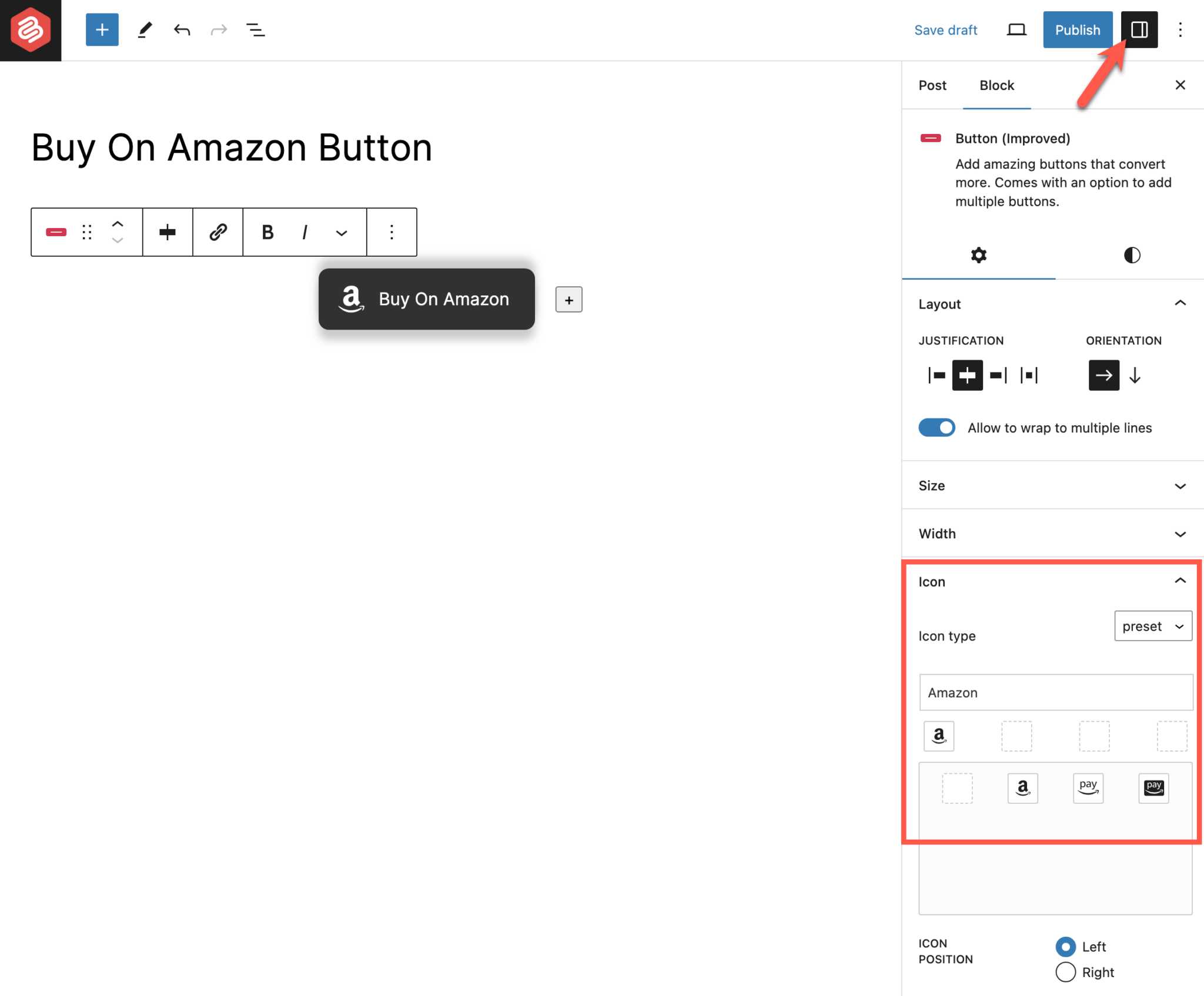The height and width of the screenshot is (996, 1204).
Task: Open the preset icon type dropdown
Action: [1152, 626]
